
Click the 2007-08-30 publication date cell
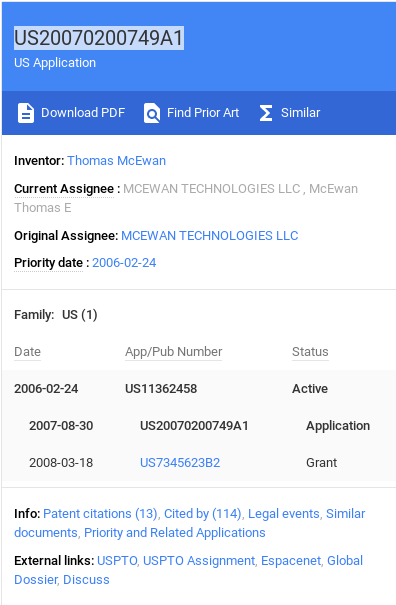[x=61, y=426]
